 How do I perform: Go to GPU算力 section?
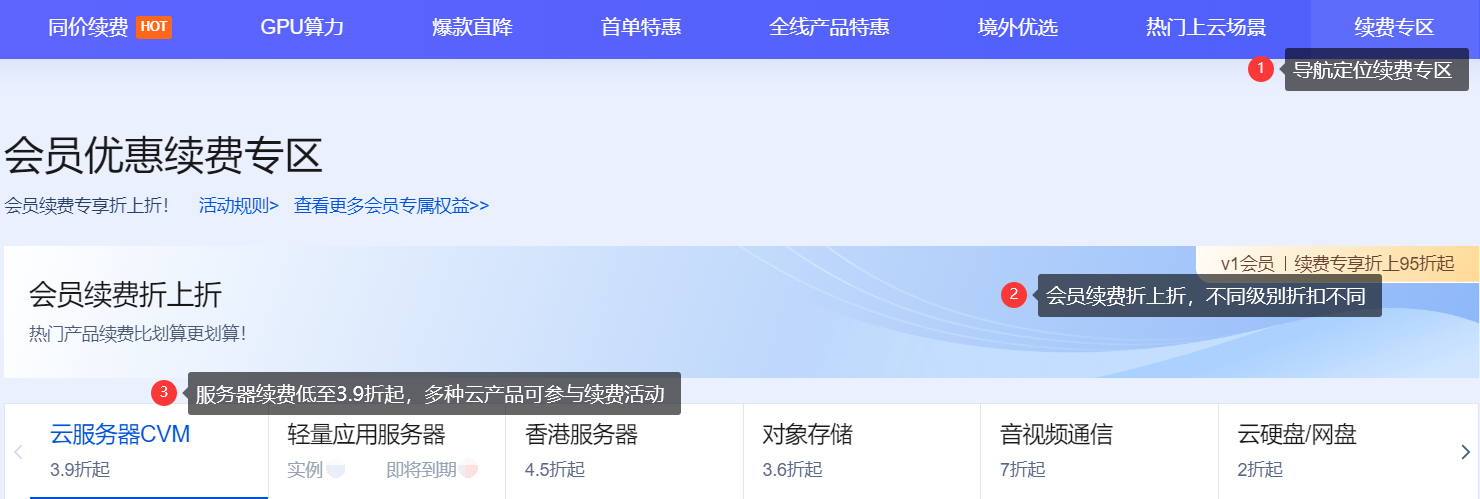coord(302,27)
